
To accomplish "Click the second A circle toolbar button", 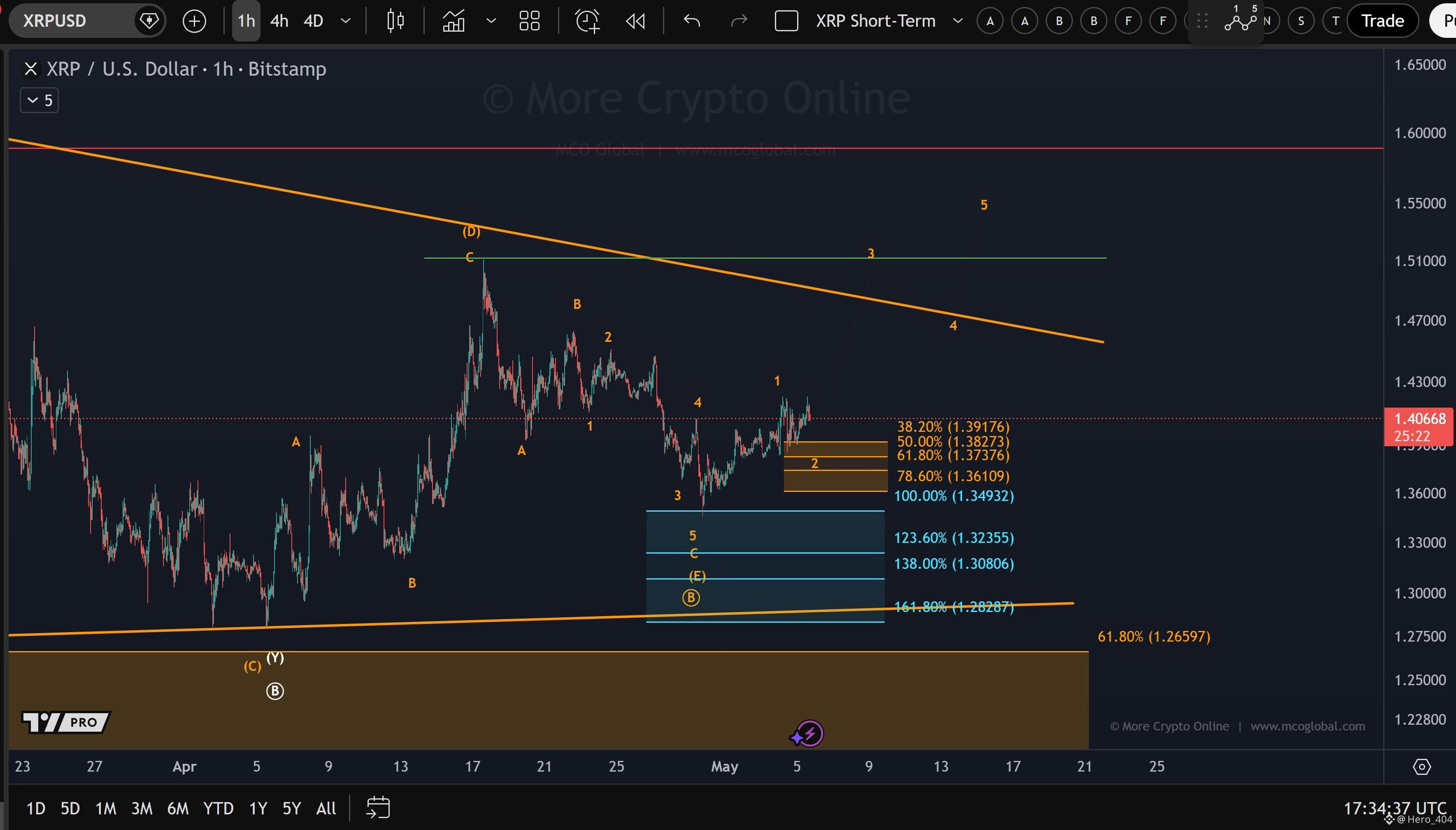I will tap(1025, 21).
